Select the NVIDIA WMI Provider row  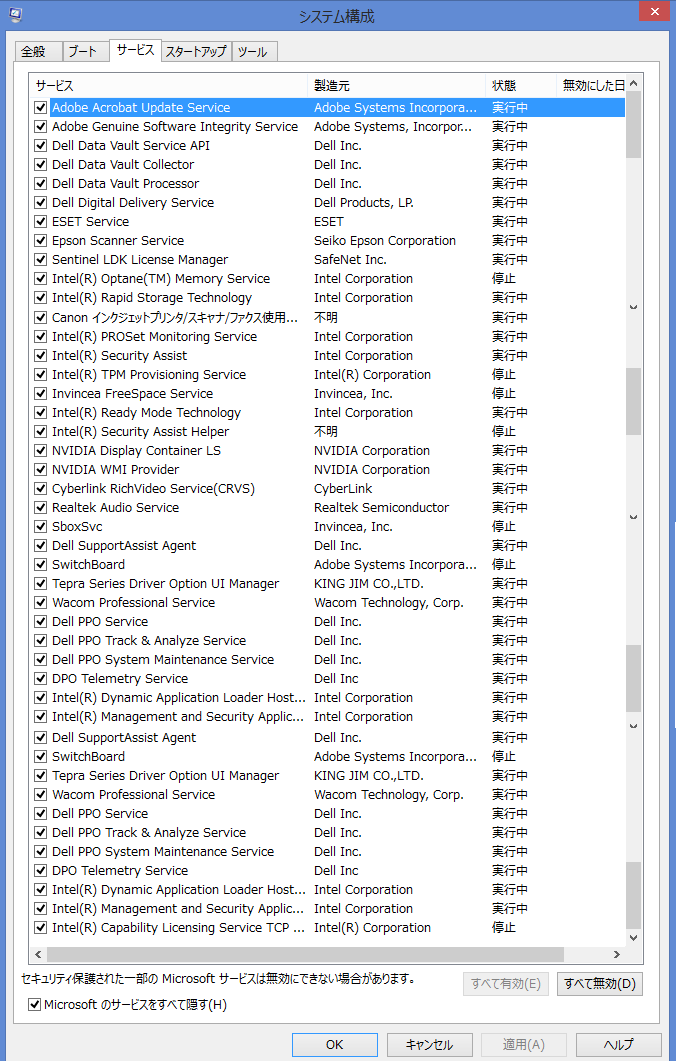pos(328,470)
